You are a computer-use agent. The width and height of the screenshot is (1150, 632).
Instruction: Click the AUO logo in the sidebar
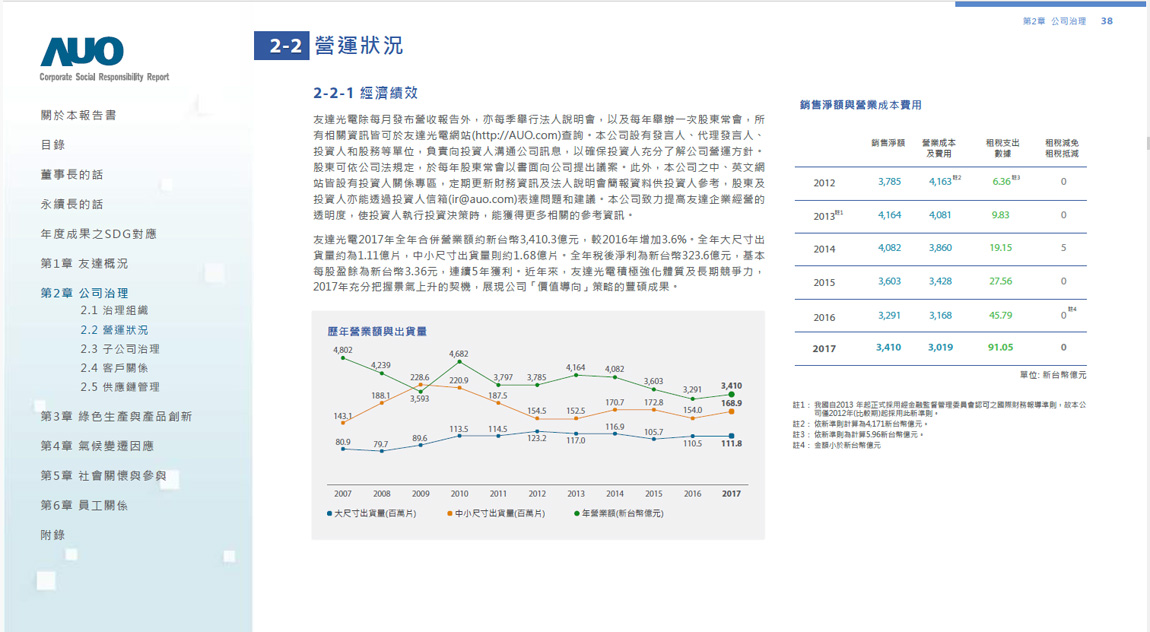pyautogui.click(x=83, y=52)
